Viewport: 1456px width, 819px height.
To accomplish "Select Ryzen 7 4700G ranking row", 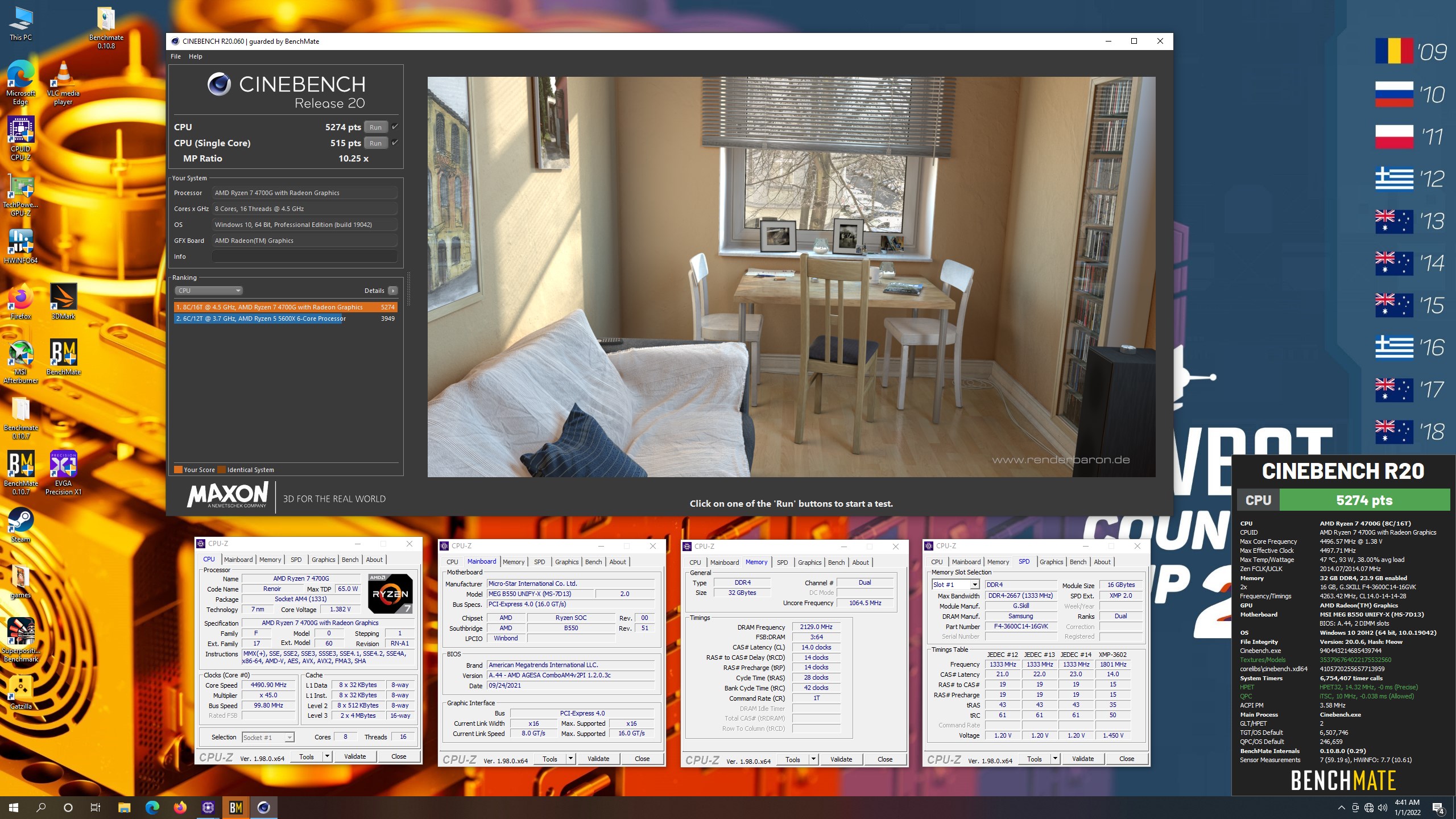I will [x=286, y=307].
